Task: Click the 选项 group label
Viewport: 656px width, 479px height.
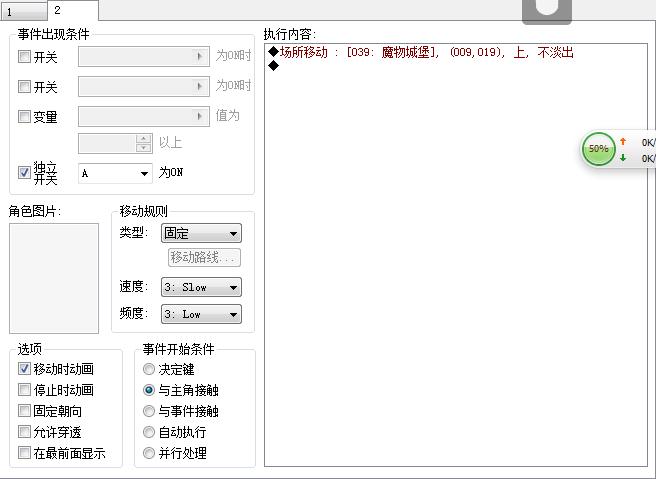Action: (x=29, y=349)
